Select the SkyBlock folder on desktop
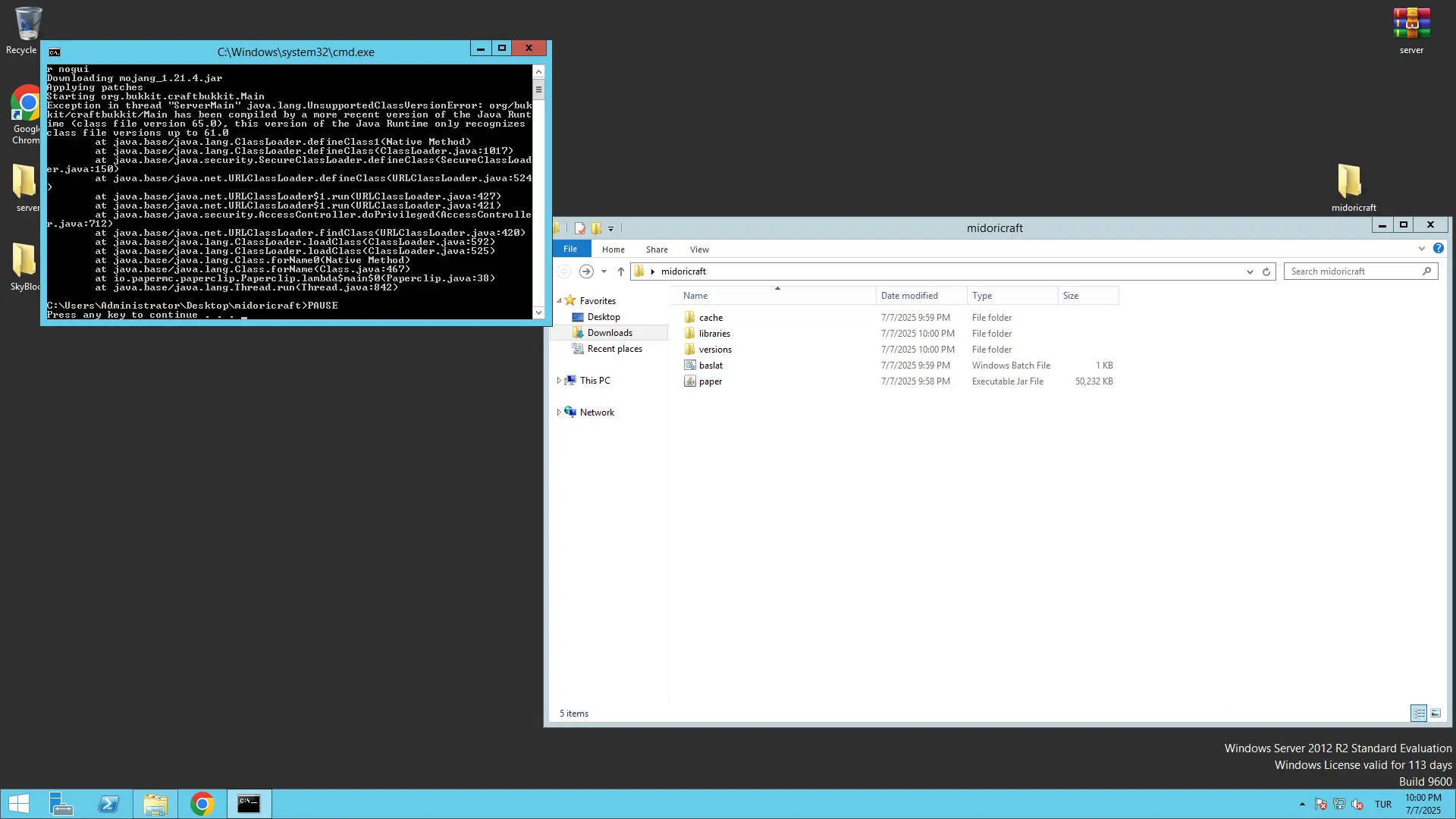Image resolution: width=1456 pixels, height=819 pixels. pyautogui.click(x=26, y=266)
